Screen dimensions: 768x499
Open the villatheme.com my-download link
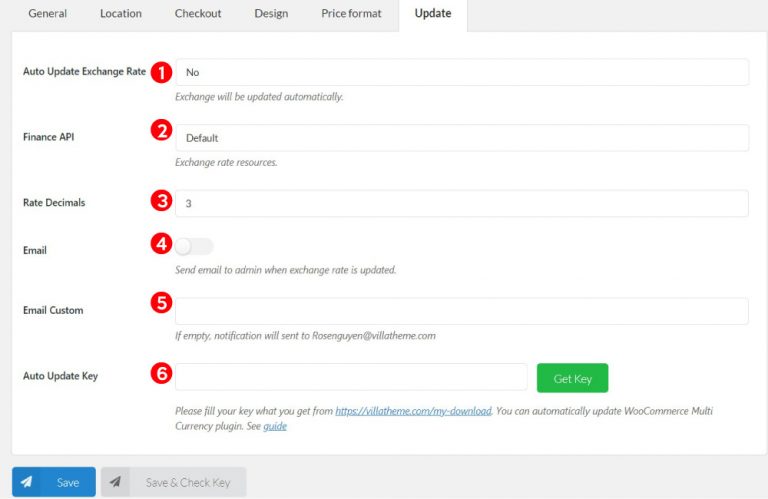point(413,411)
